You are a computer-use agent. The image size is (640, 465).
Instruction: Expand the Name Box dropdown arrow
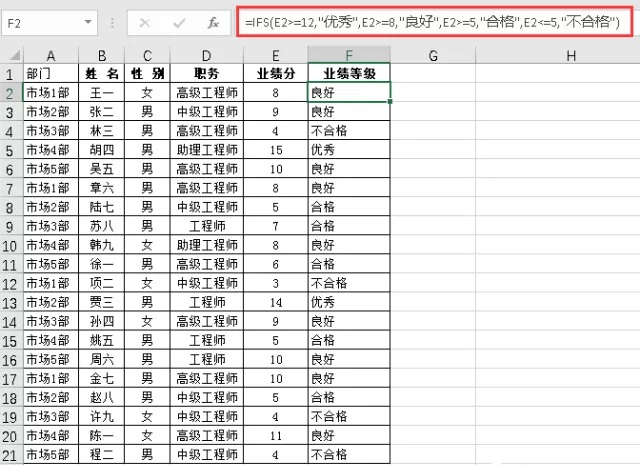click(89, 22)
